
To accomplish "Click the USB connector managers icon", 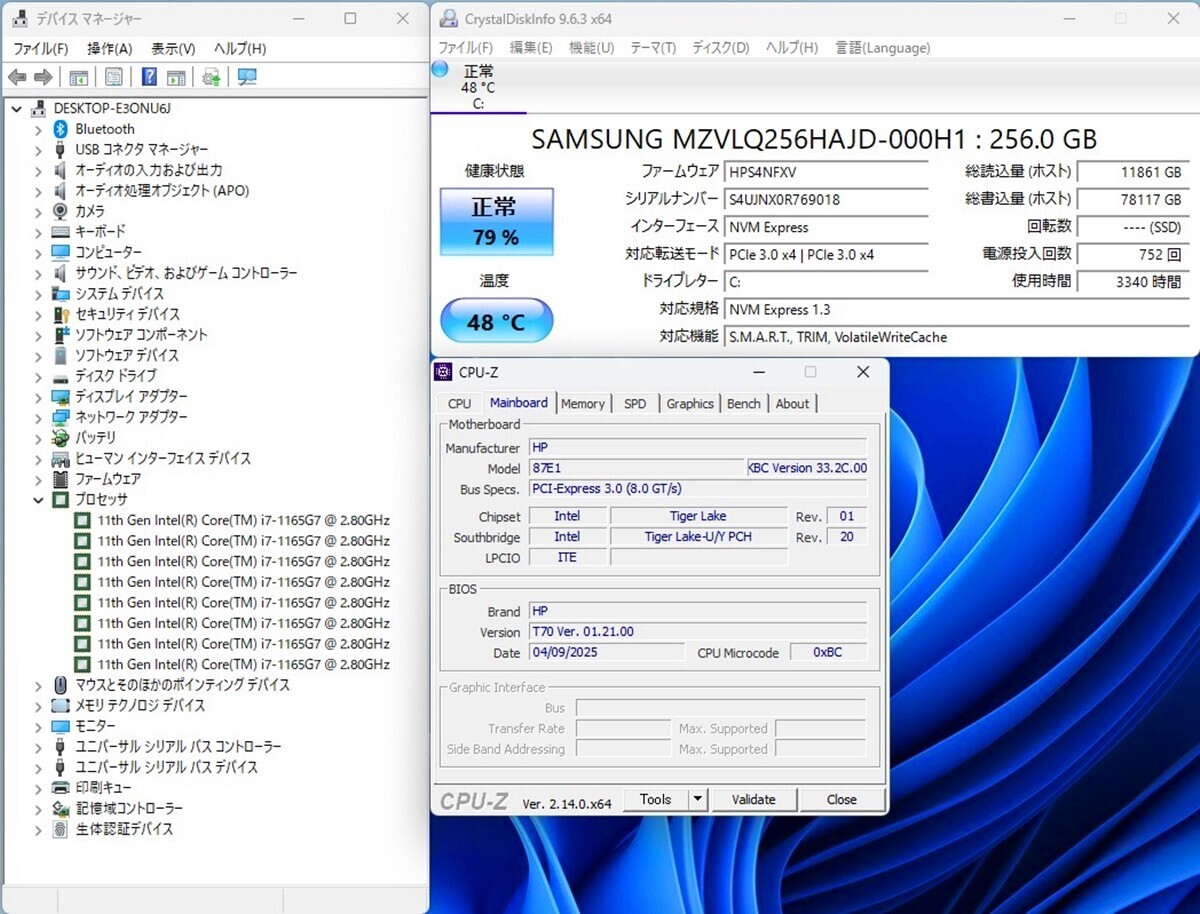I will click(x=60, y=149).
